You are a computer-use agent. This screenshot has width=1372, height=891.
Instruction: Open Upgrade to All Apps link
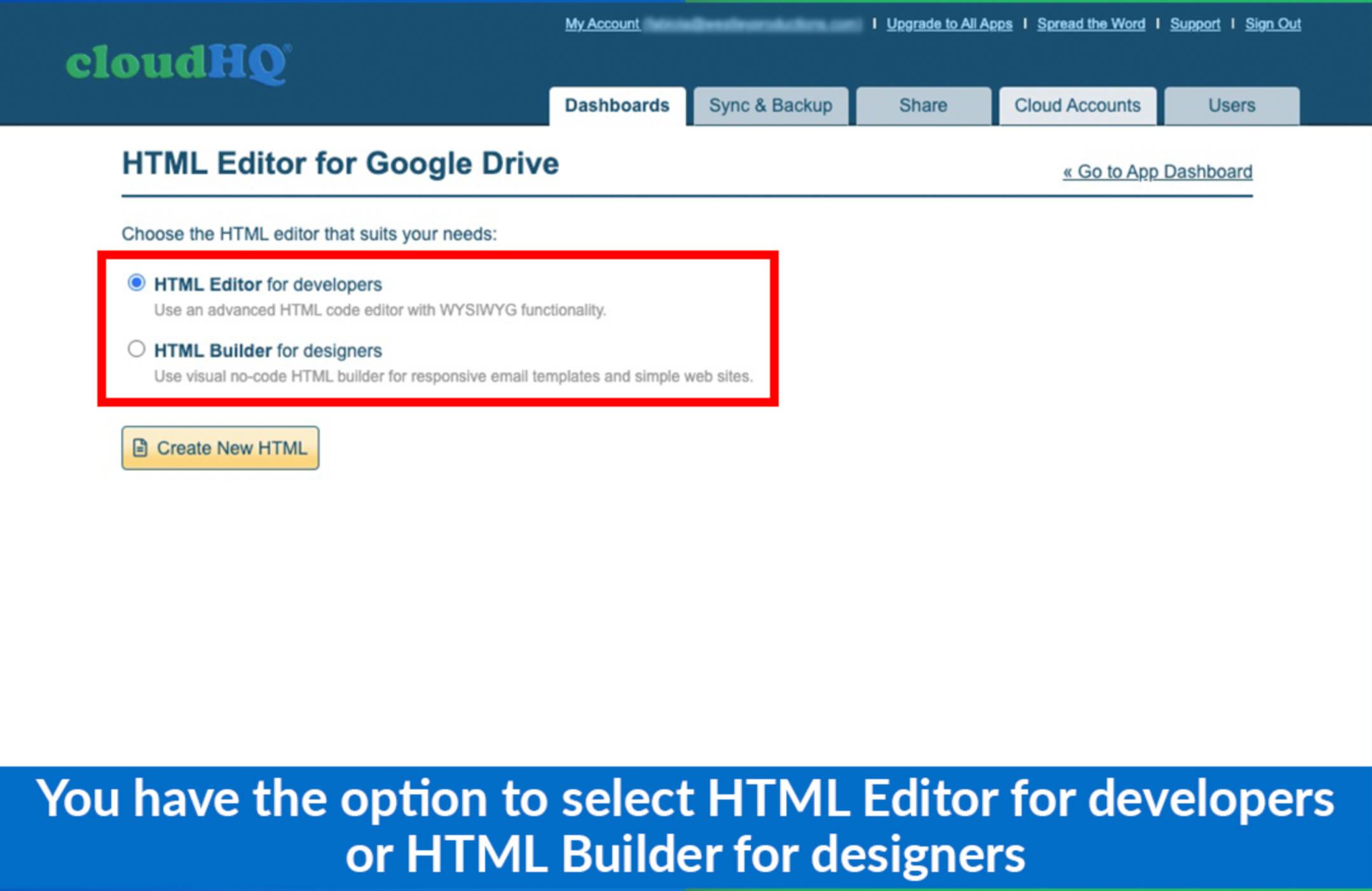coord(949,24)
